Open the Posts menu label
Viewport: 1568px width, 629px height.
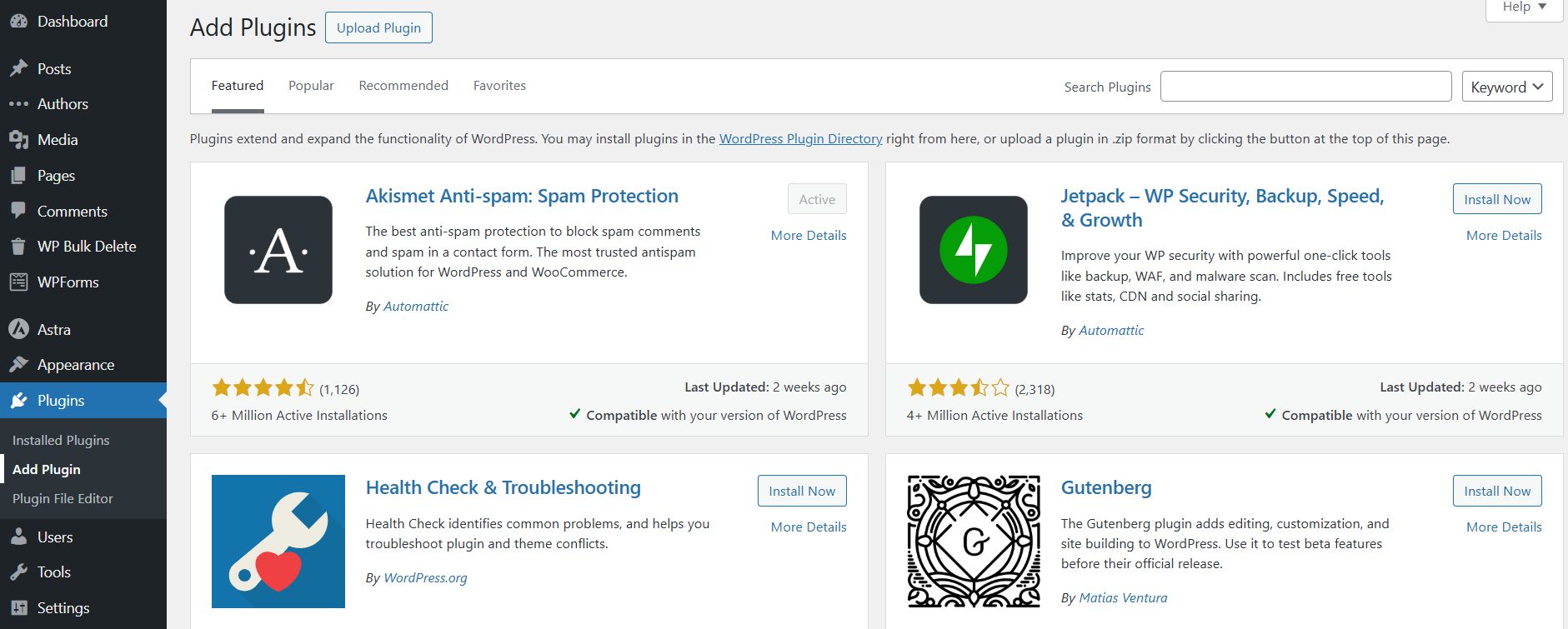[x=54, y=69]
